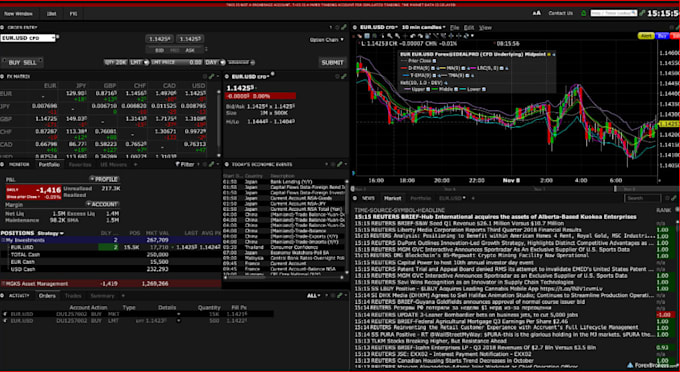
Task: Switch to the US Movers tab
Action: (x=114, y=165)
